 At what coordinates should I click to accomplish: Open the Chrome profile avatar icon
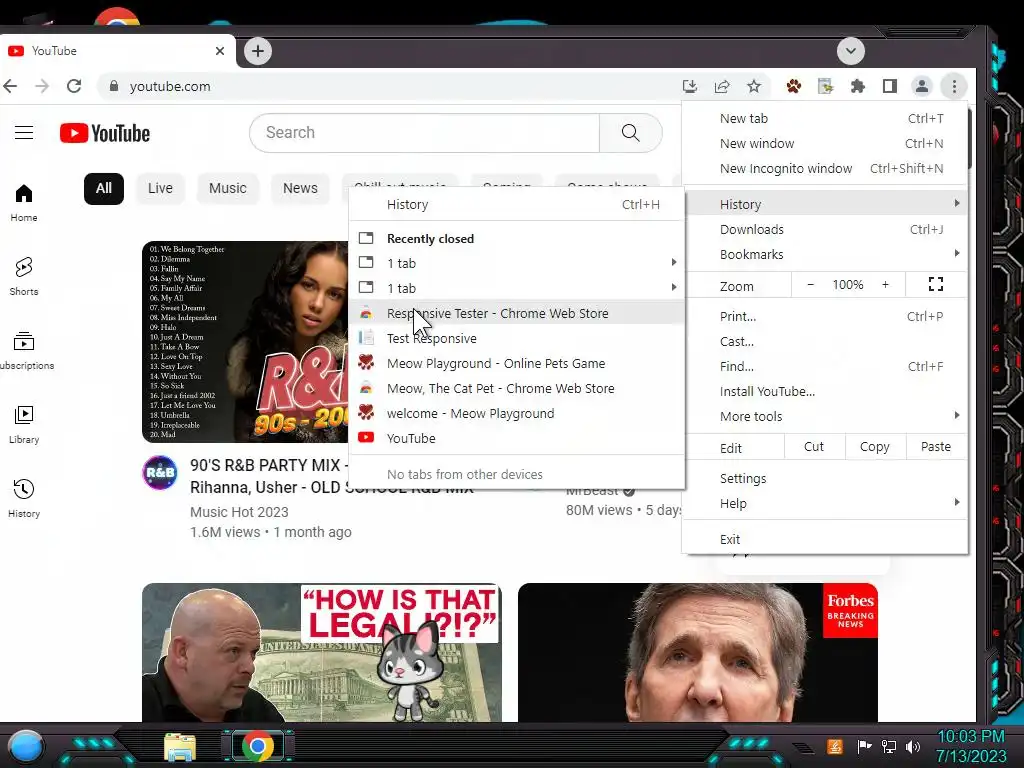921,86
